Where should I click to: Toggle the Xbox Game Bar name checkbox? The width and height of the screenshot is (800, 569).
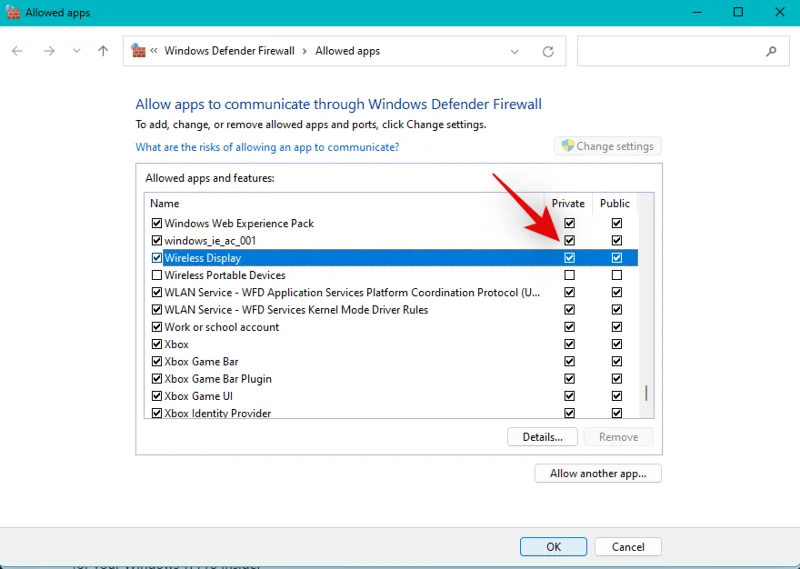click(156, 362)
